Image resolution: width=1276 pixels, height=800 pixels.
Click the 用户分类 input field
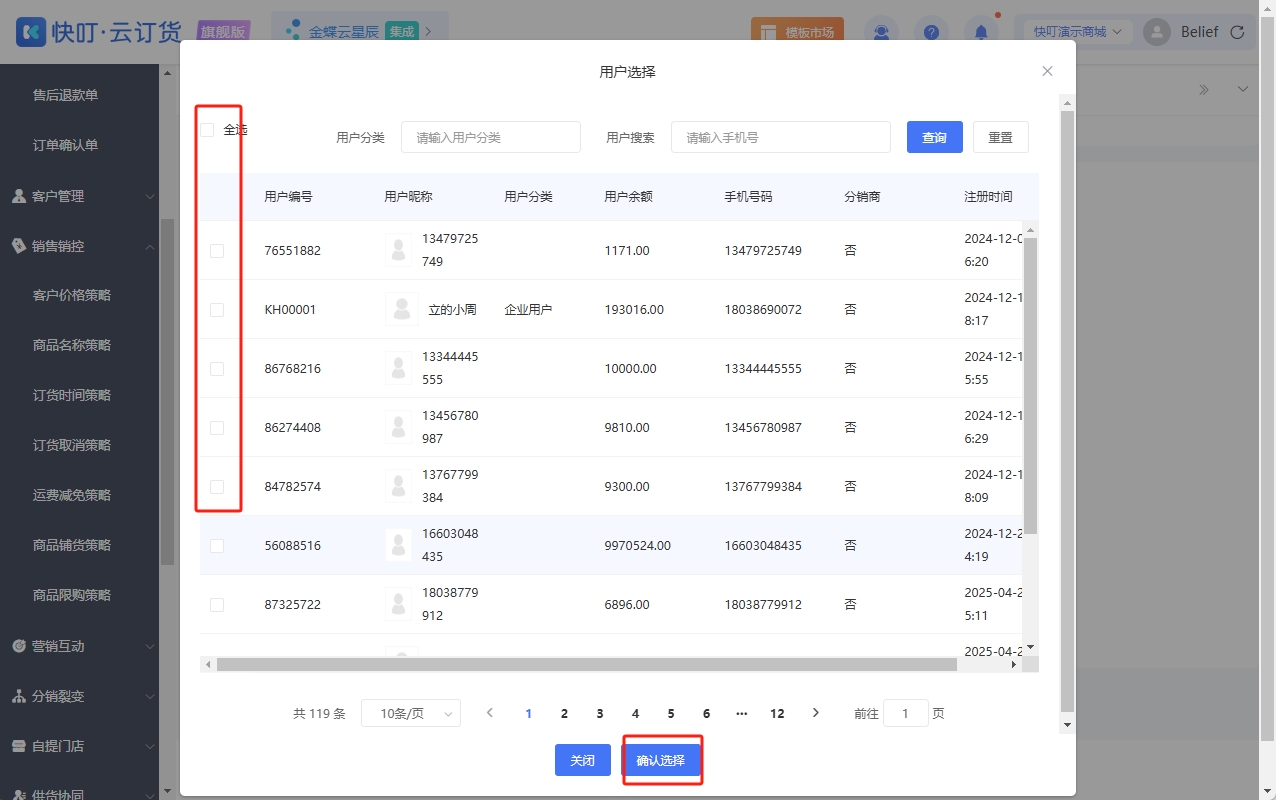pos(491,137)
